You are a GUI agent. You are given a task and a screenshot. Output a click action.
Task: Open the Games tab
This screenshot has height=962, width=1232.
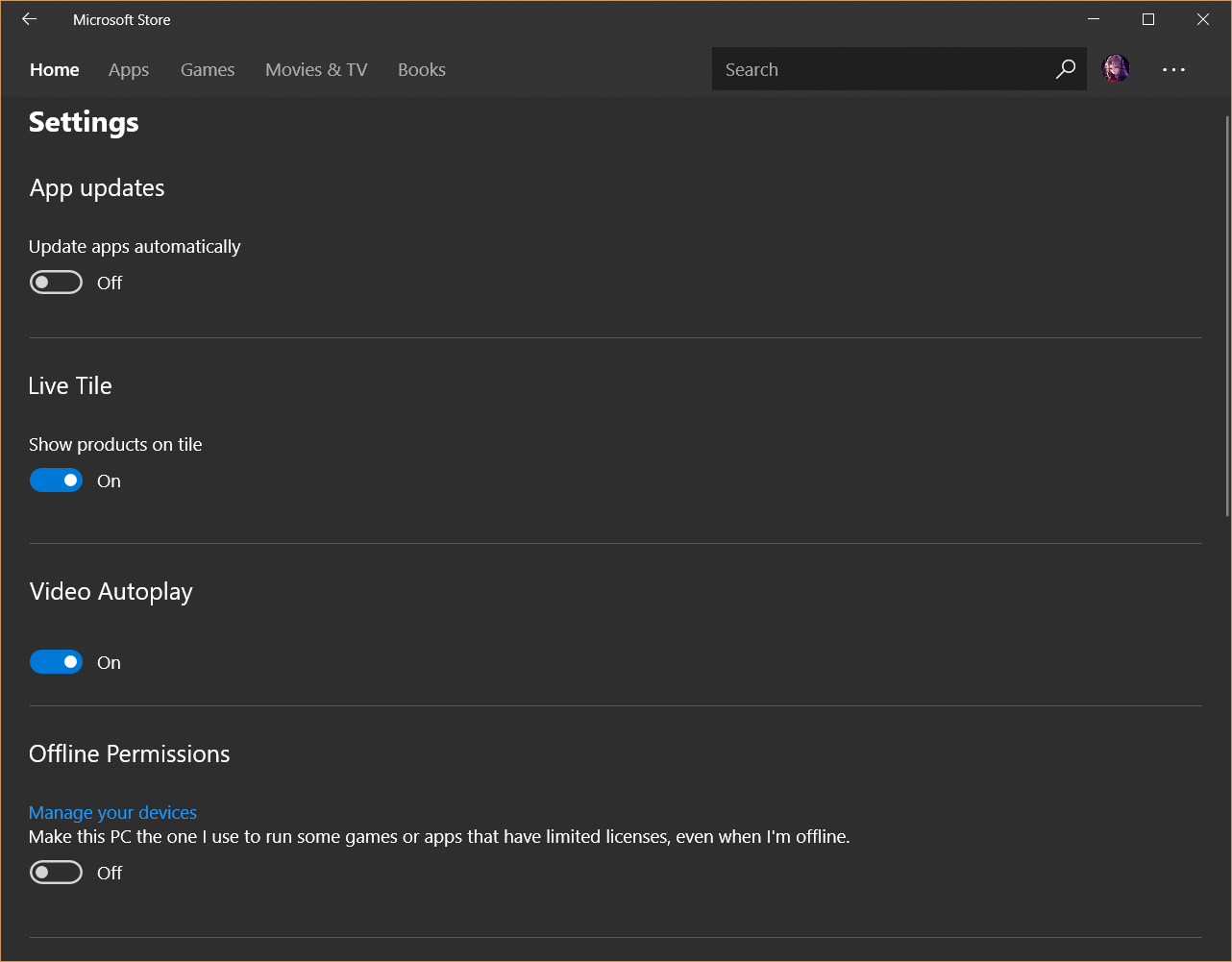point(208,69)
